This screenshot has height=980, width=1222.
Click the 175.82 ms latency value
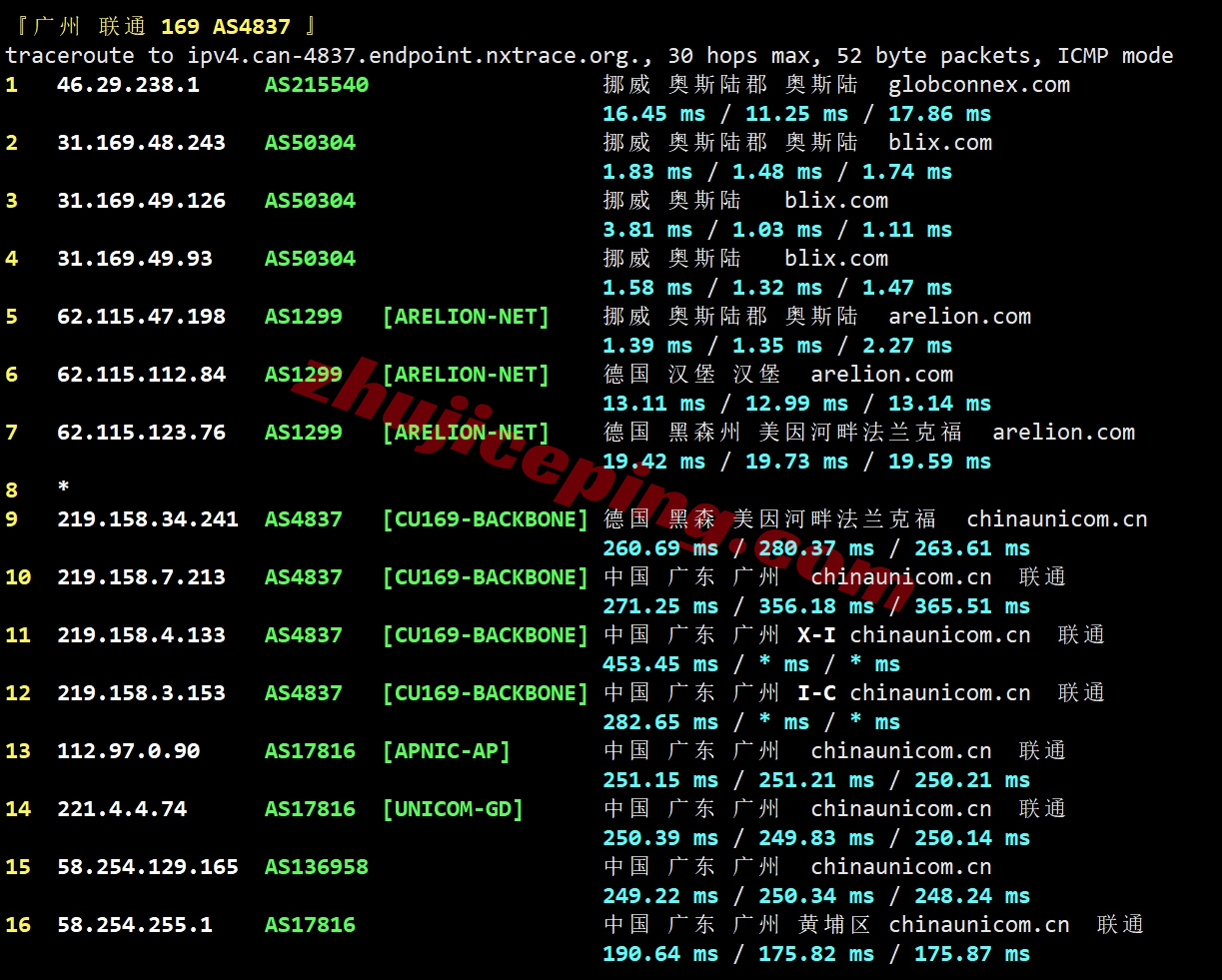coord(816,954)
